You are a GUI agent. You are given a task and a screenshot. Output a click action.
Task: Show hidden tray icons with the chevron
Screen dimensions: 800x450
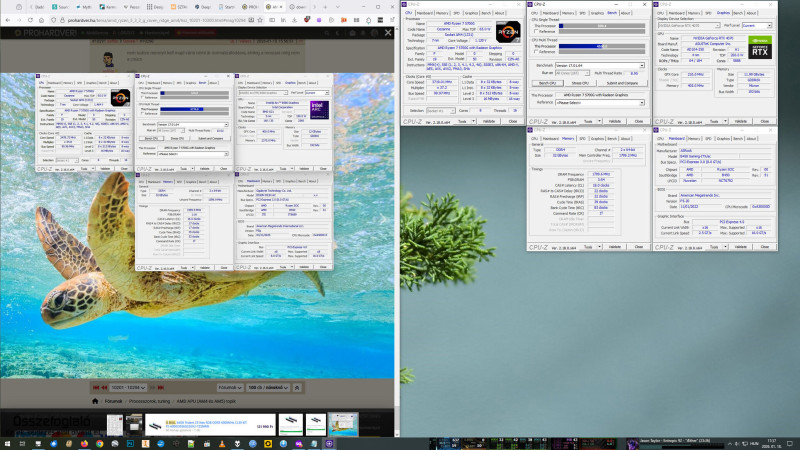[x=730, y=444]
